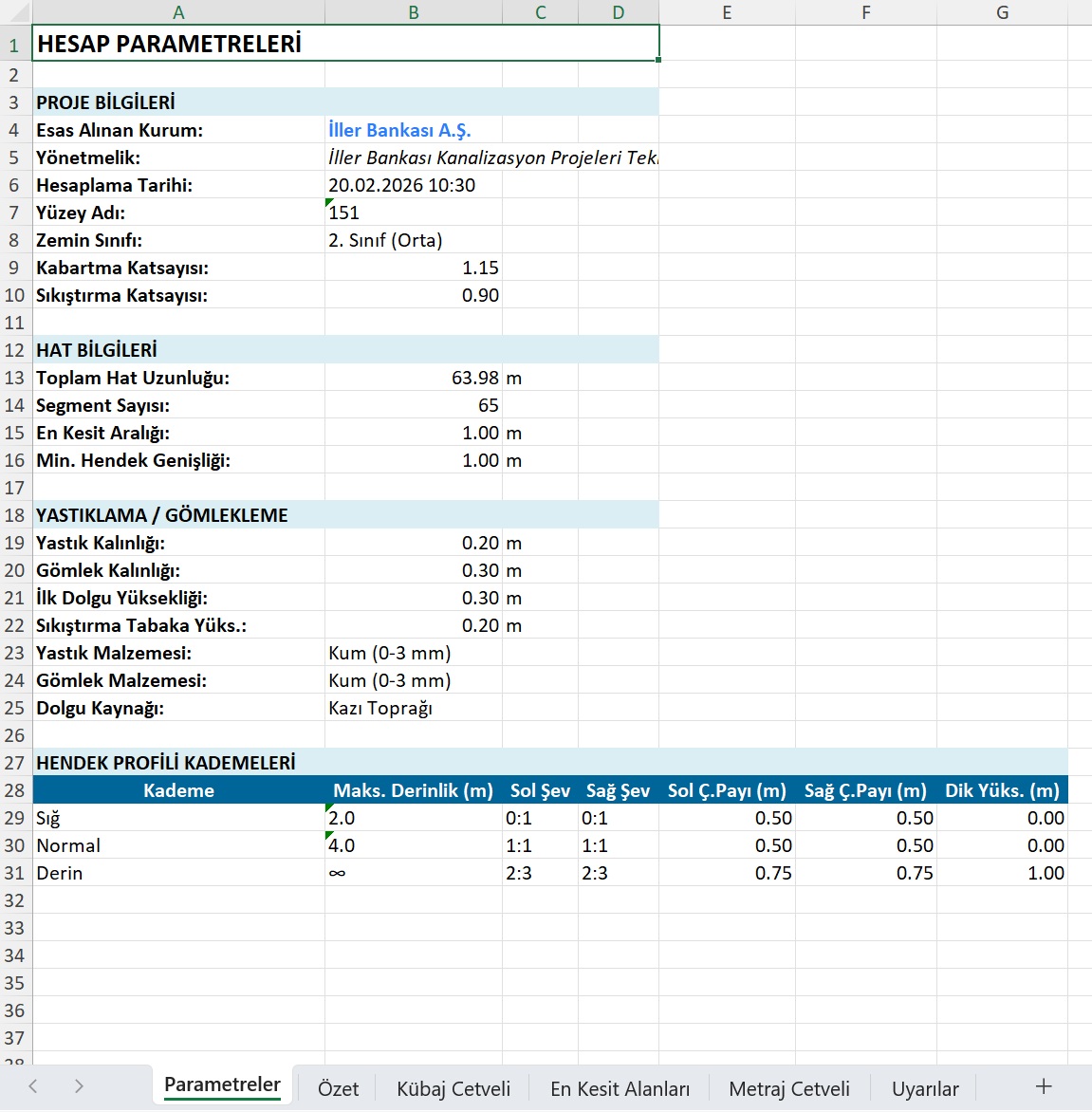Open the Uyarılar sheet tab

[925, 1088]
